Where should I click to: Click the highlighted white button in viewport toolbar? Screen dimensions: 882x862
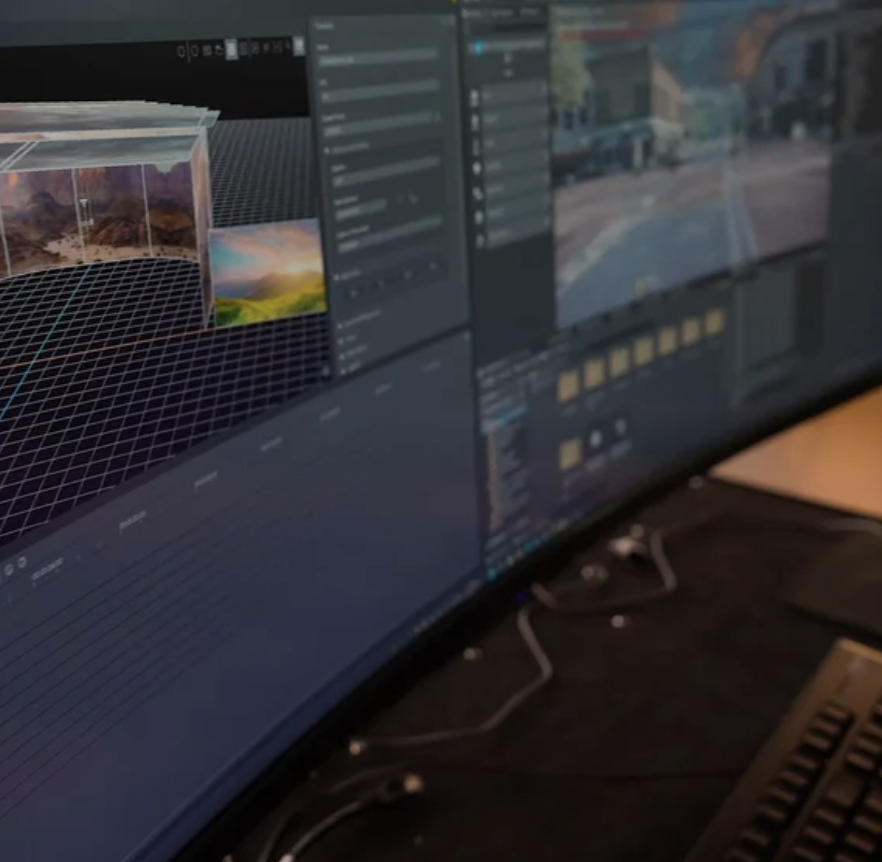coord(231,50)
